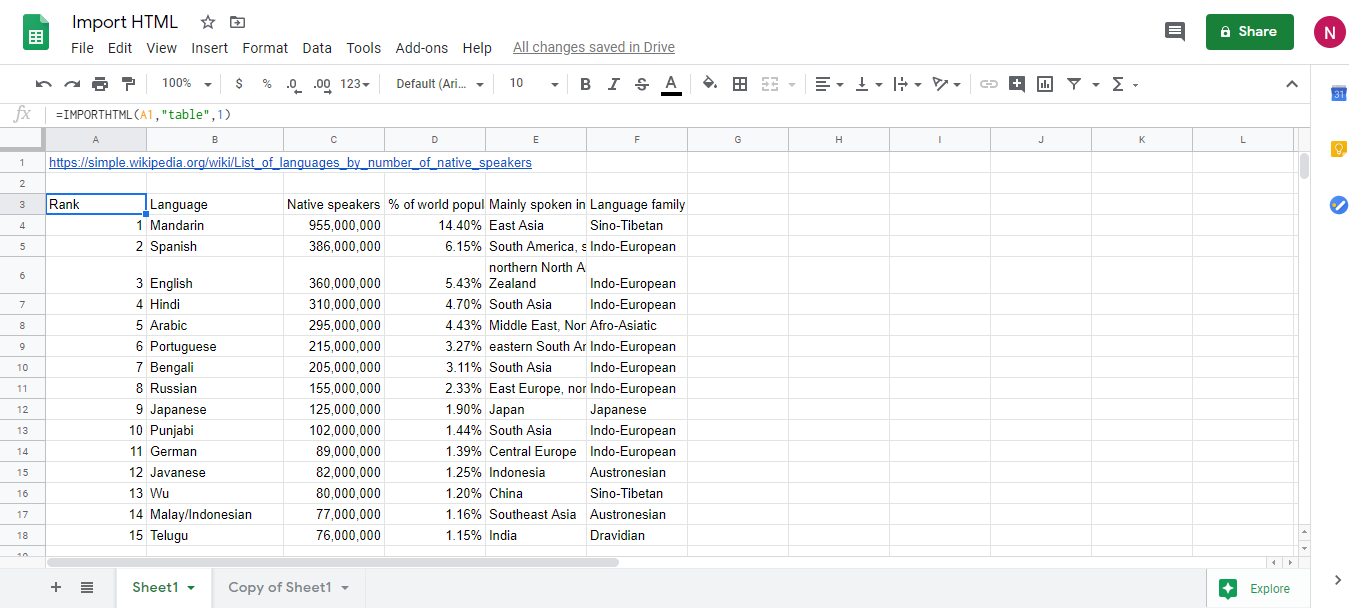Open the font Default Arial dropdown
This screenshot has height=608, width=1349.
tap(440, 84)
